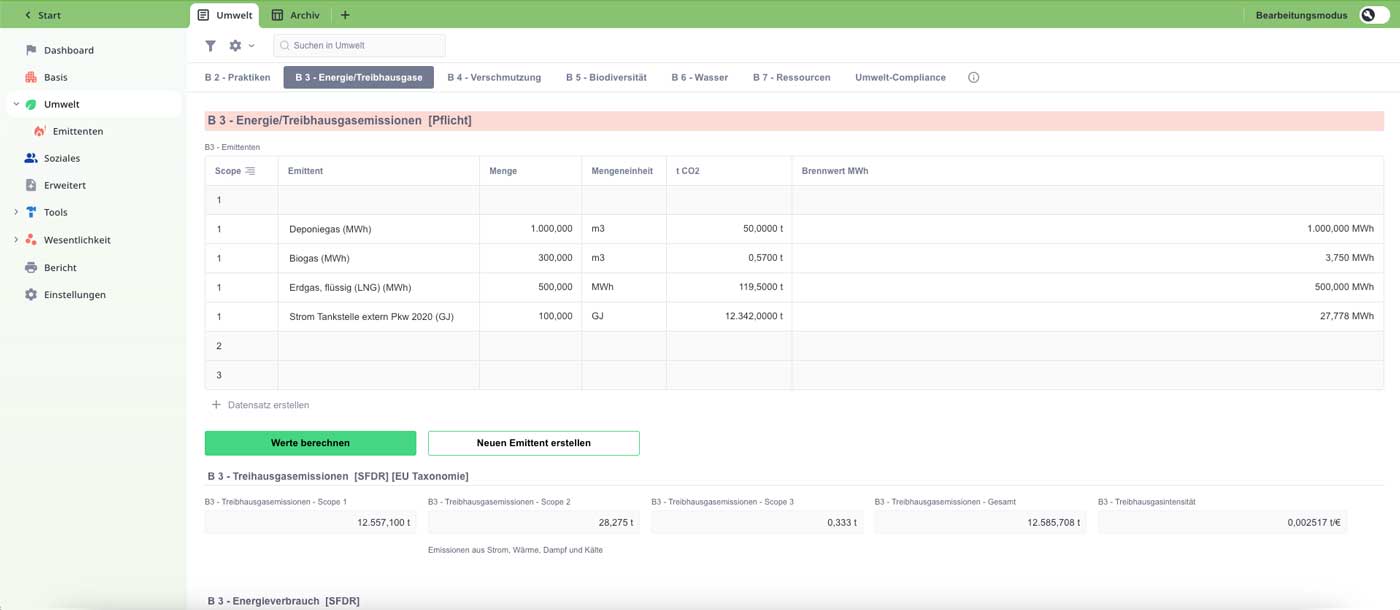Screen dimensions: 1400x610
Task: Click Neuen Emittent erstellen button
Action: pyautogui.click(x=533, y=443)
